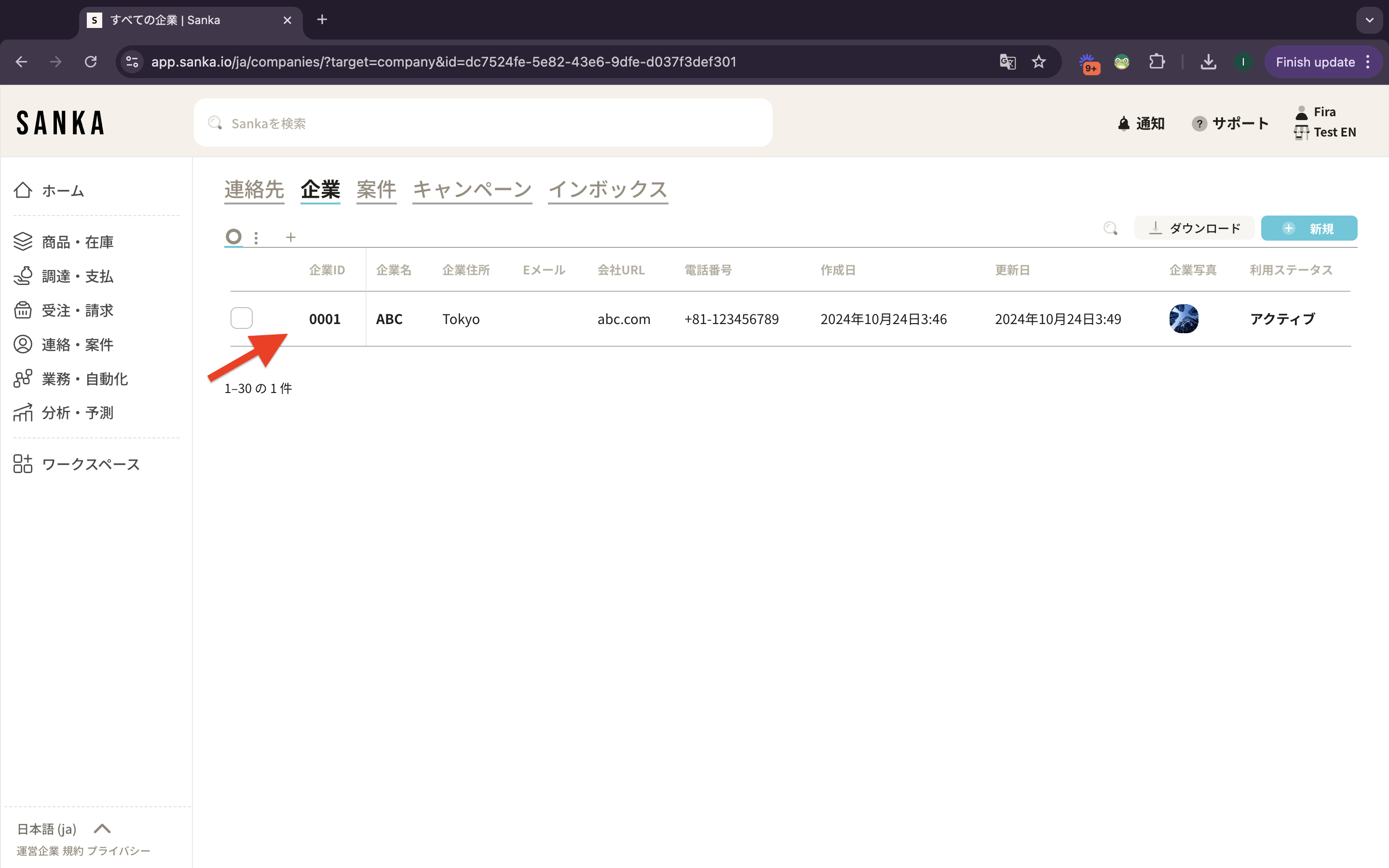Click the 新規 new company button
The height and width of the screenshot is (868, 1389).
pyautogui.click(x=1308, y=229)
